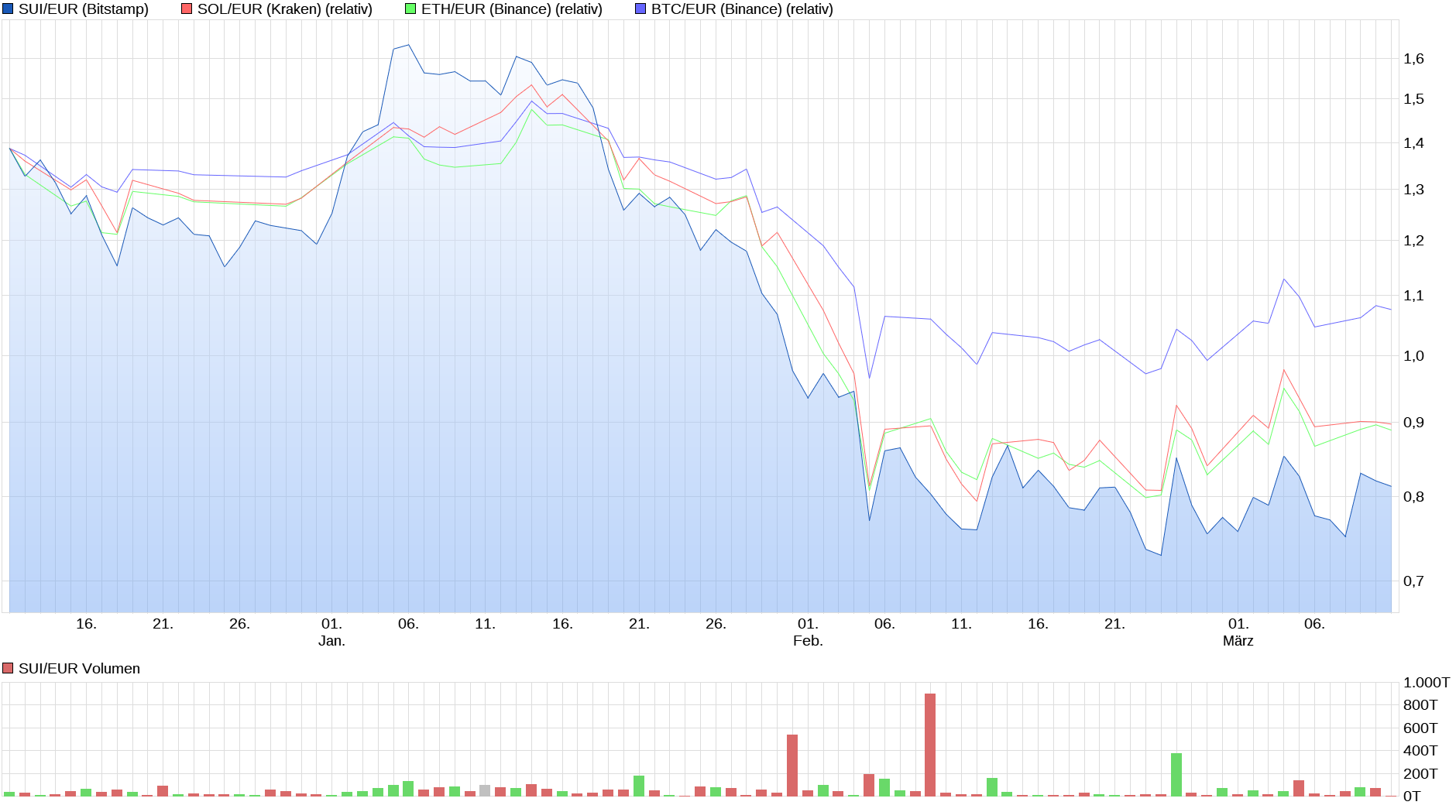Click the single grey volume bar

coord(485,790)
